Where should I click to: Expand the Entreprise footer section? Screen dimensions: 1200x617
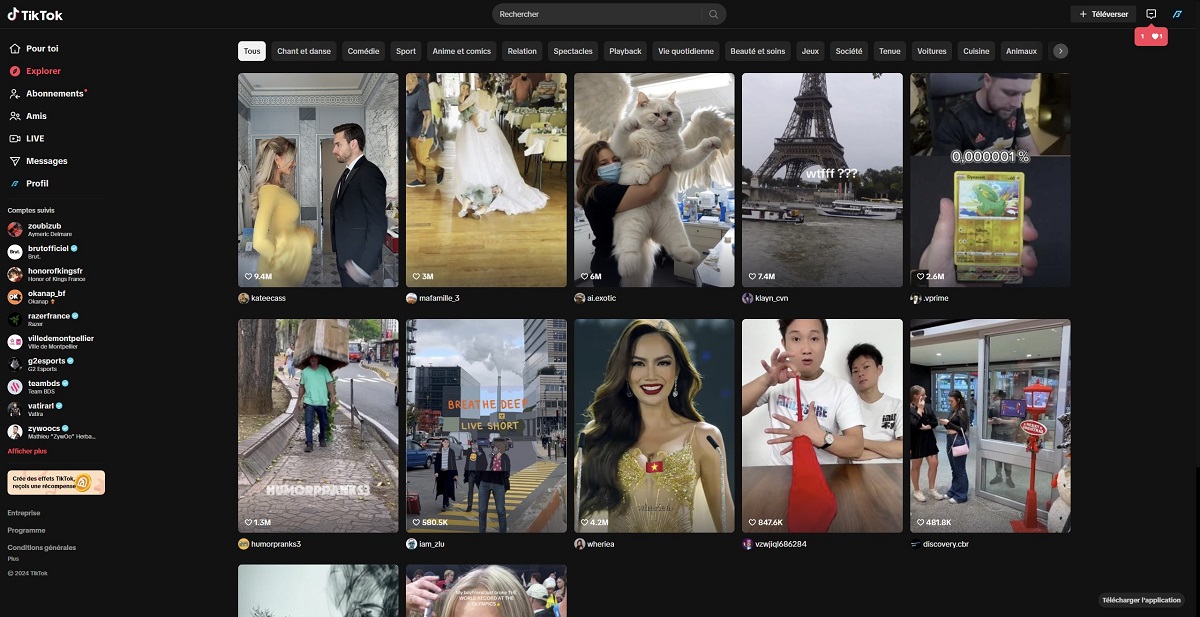pos(25,513)
